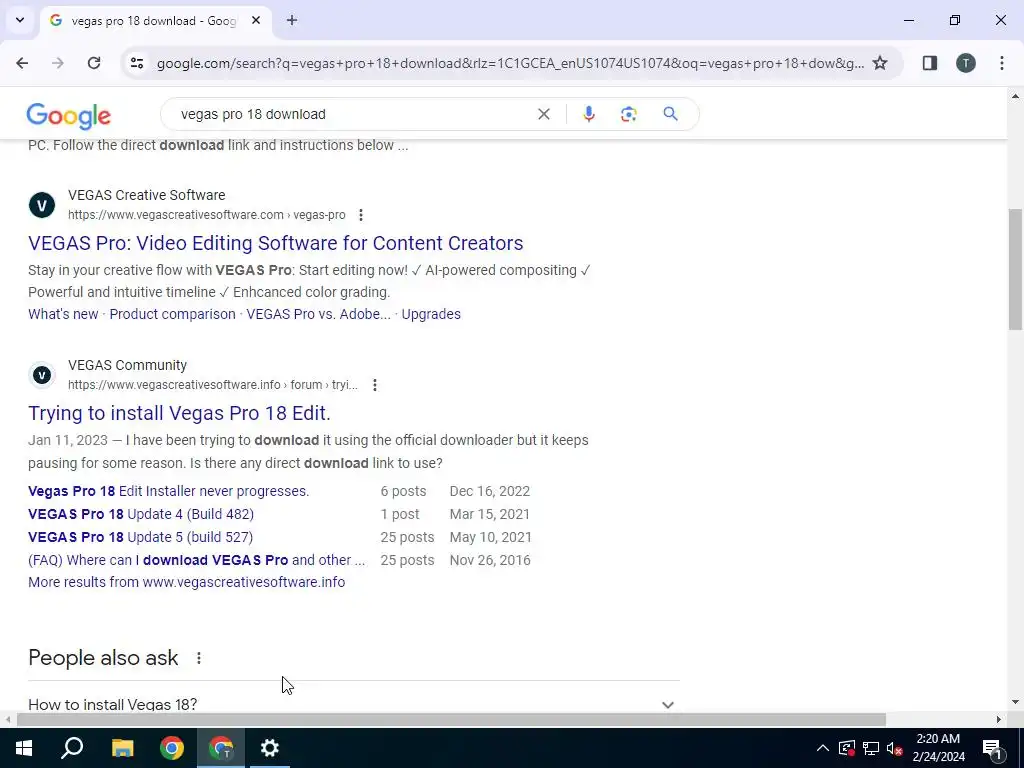Click the VEGAS Community favicon
The height and width of the screenshot is (768, 1024).
click(42, 375)
